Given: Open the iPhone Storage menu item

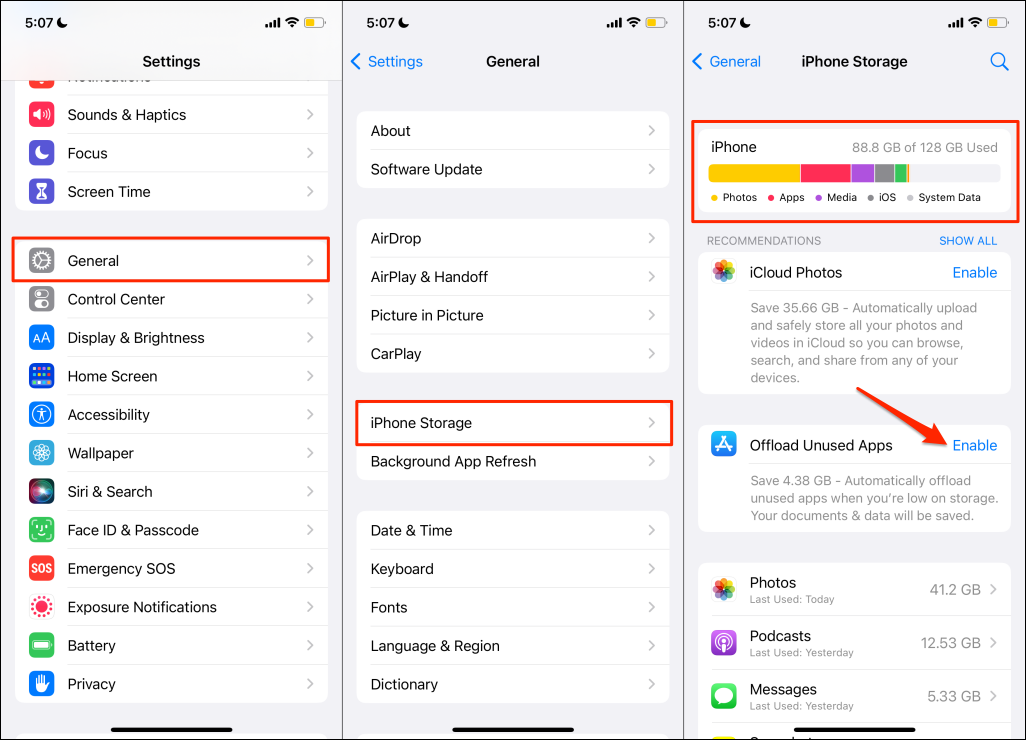Looking at the screenshot, I should point(513,423).
